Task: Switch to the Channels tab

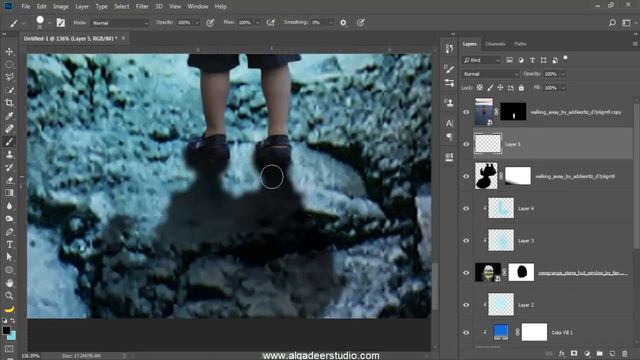Action: [x=496, y=44]
